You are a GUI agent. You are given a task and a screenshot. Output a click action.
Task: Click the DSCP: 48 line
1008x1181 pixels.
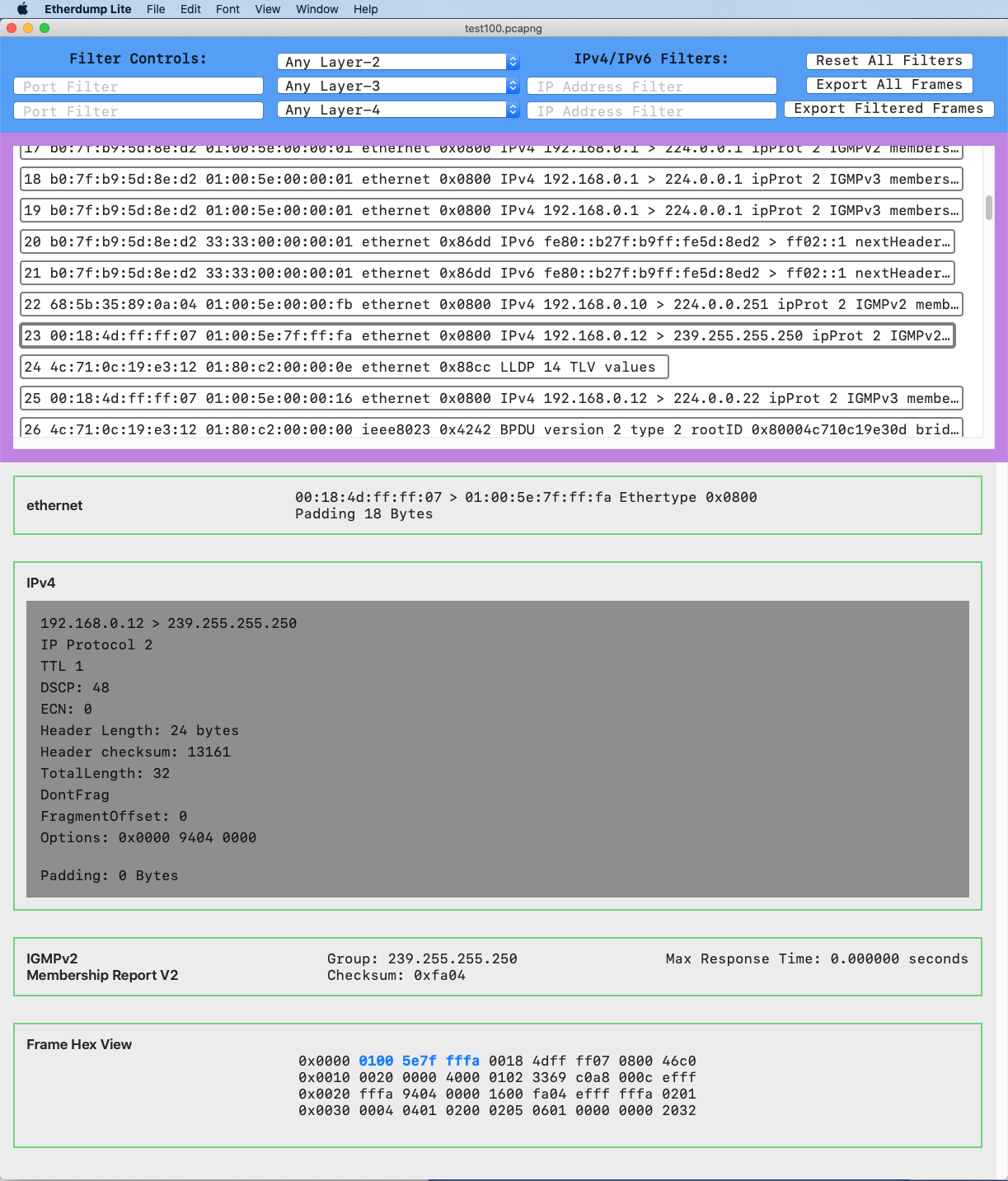click(75, 687)
